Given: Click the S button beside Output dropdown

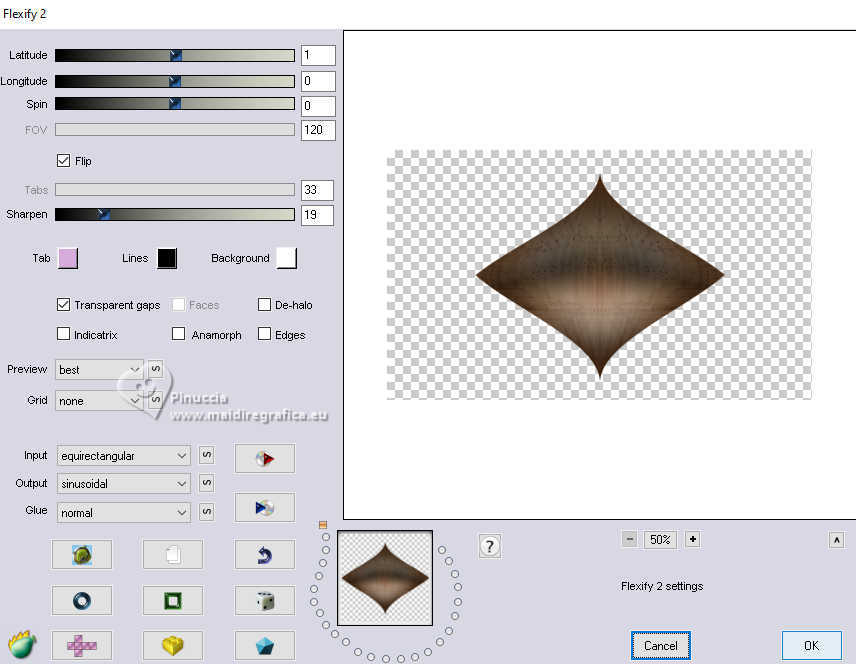Looking at the screenshot, I should pyautogui.click(x=206, y=483).
